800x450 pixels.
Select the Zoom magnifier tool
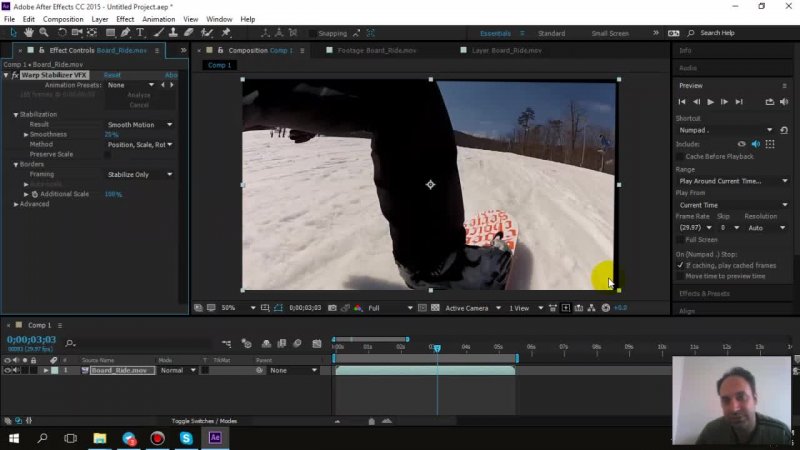pos(44,33)
